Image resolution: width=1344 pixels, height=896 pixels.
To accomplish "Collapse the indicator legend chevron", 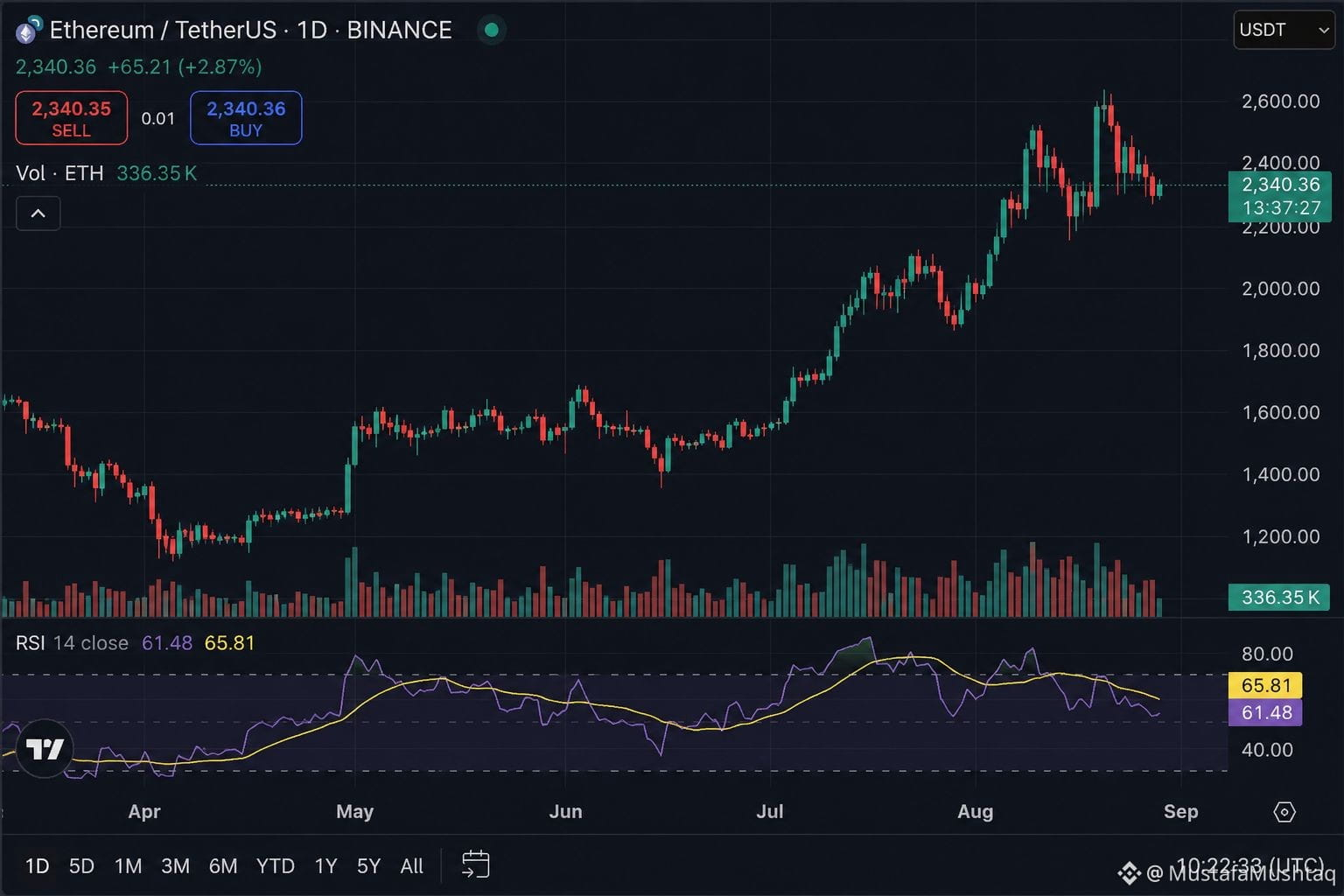I will (38, 213).
